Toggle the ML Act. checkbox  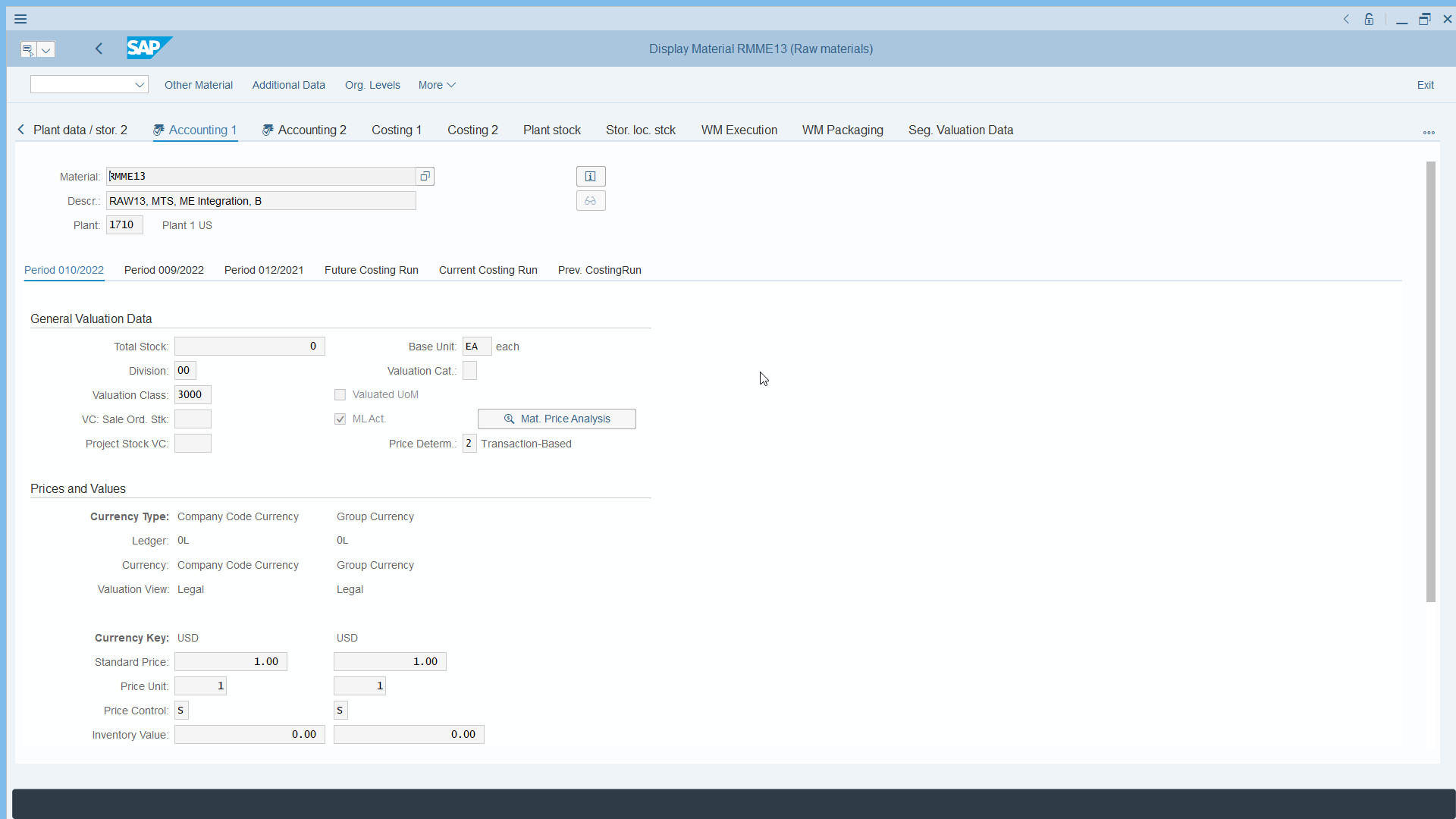tap(340, 419)
